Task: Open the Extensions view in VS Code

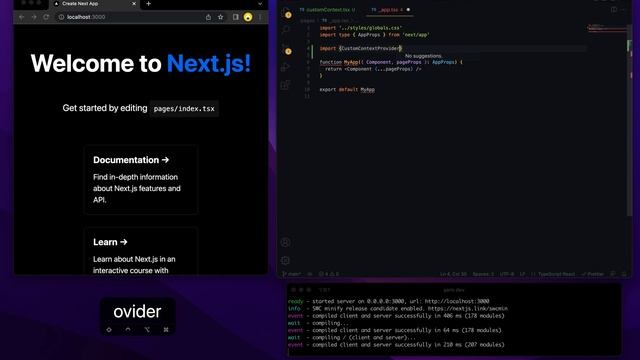Action: [285, 85]
